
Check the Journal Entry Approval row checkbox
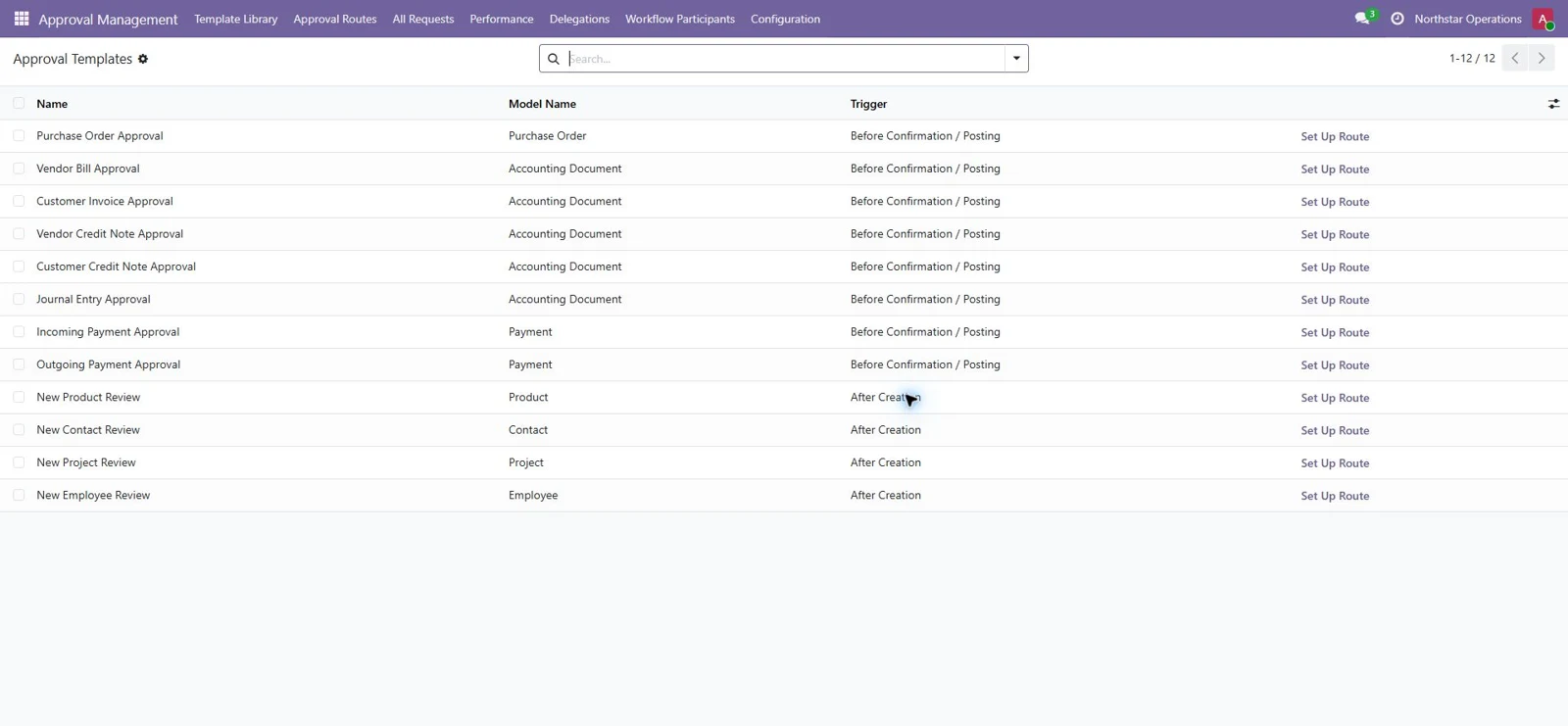pos(19,299)
